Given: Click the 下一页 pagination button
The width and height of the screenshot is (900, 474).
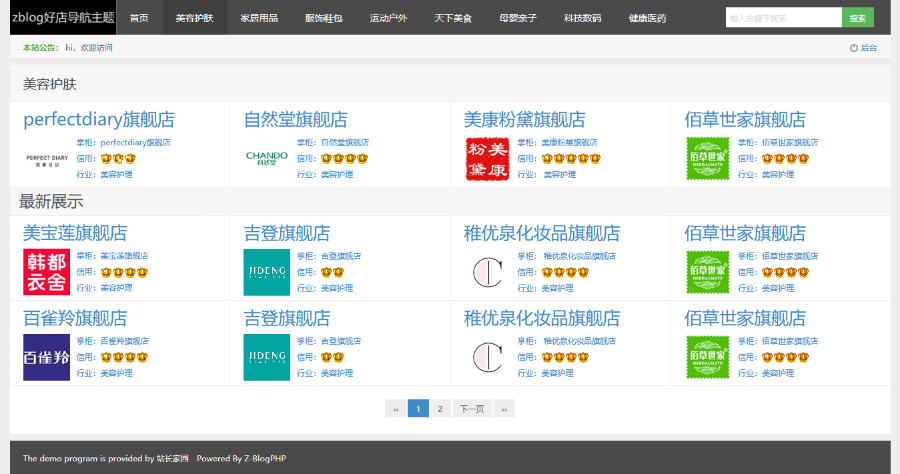Looking at the screenshot, I should [x=472, y=408].
